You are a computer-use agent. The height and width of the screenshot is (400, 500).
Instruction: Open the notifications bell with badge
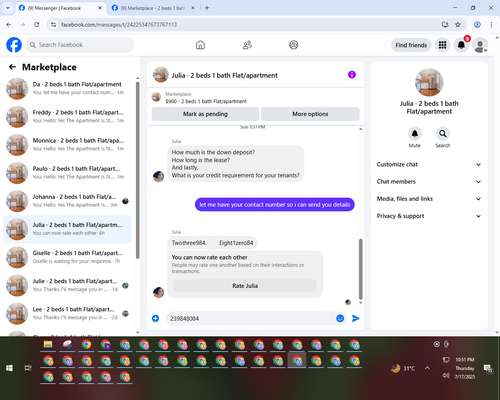coord(461,45)
